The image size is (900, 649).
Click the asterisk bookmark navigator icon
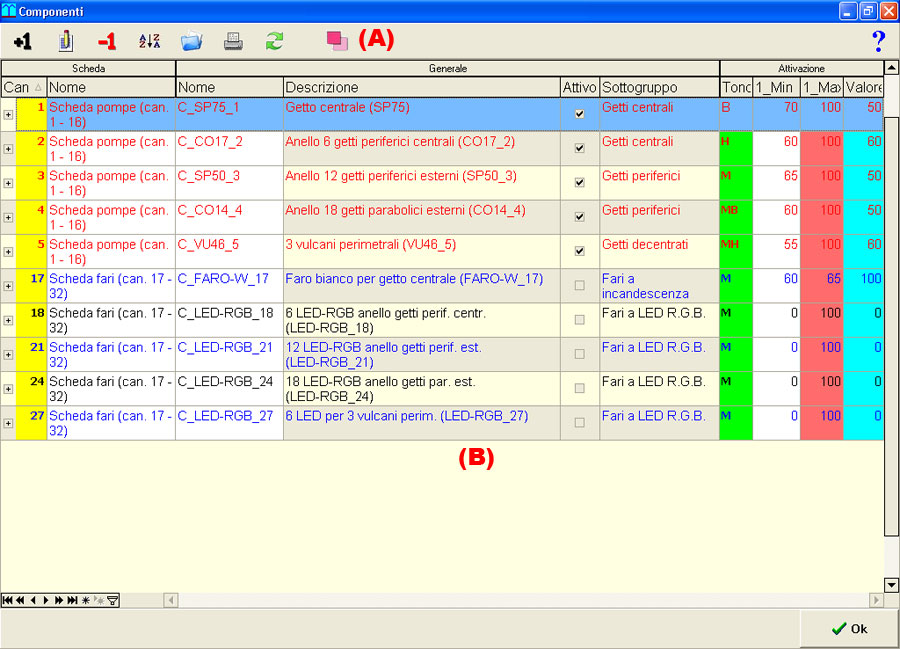(86, 600)
